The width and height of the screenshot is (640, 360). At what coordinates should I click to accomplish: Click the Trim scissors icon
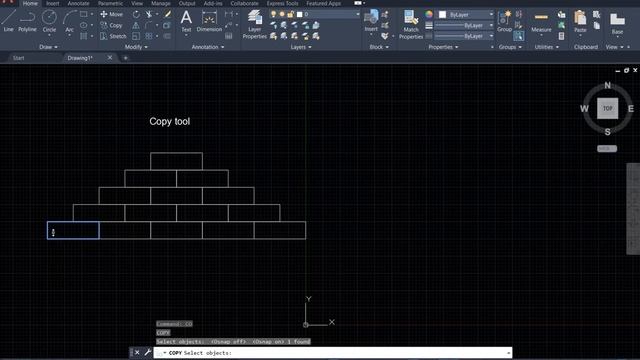click(x=149, y=14)
